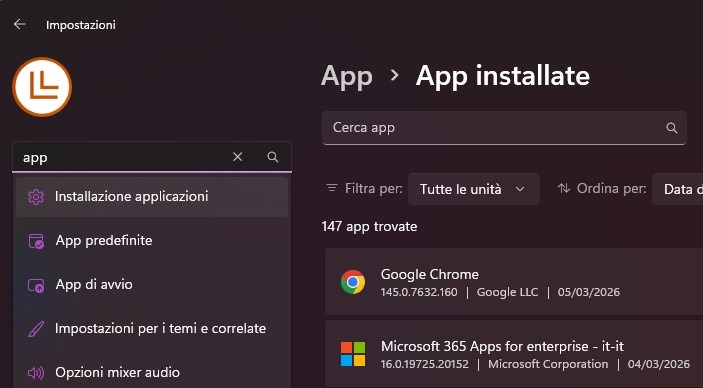Select Impostazioni per i temi e correlate
703x388 pixels.
[152, 329]
